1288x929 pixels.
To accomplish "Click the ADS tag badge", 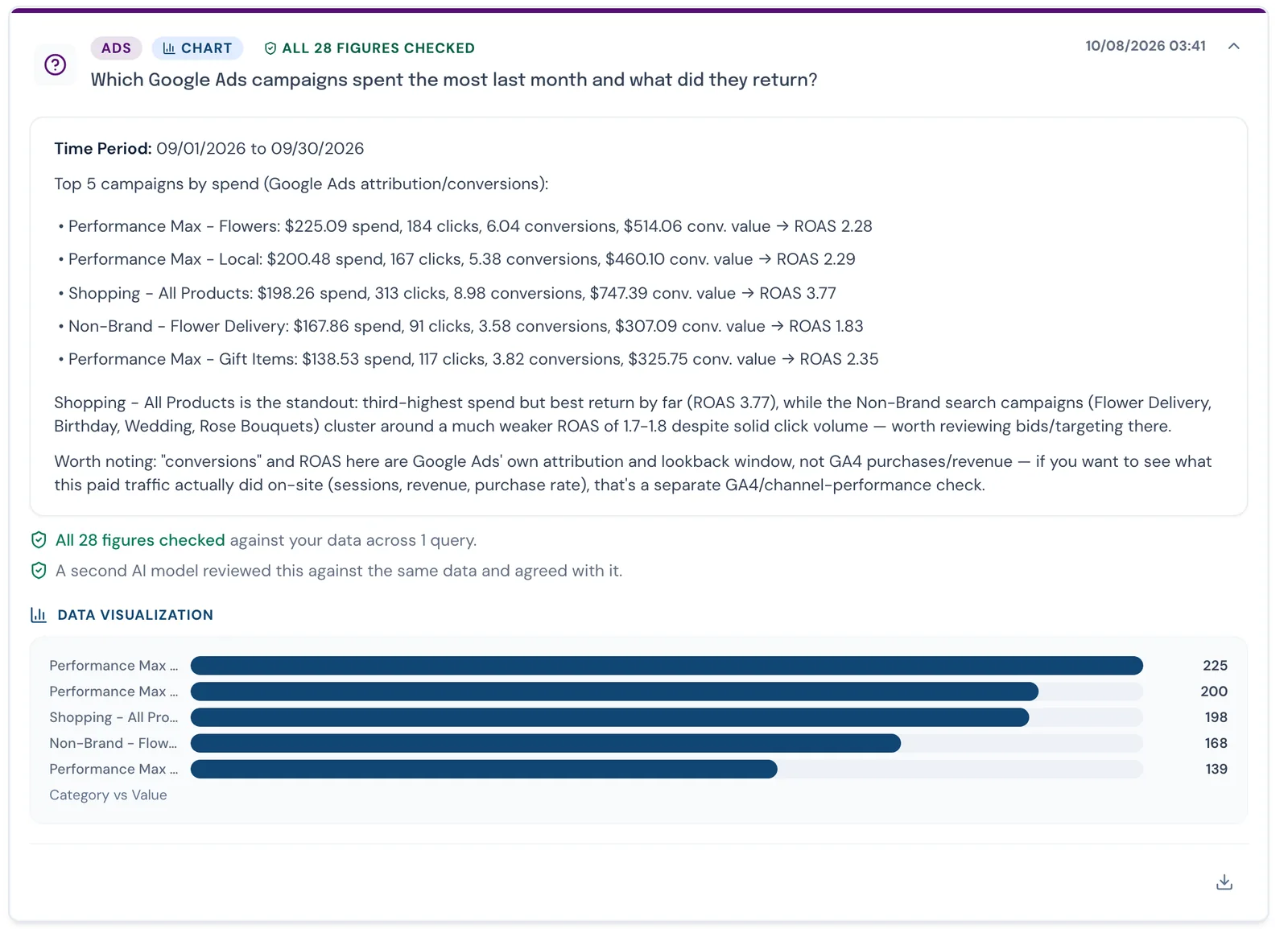I will click(116, 48).
